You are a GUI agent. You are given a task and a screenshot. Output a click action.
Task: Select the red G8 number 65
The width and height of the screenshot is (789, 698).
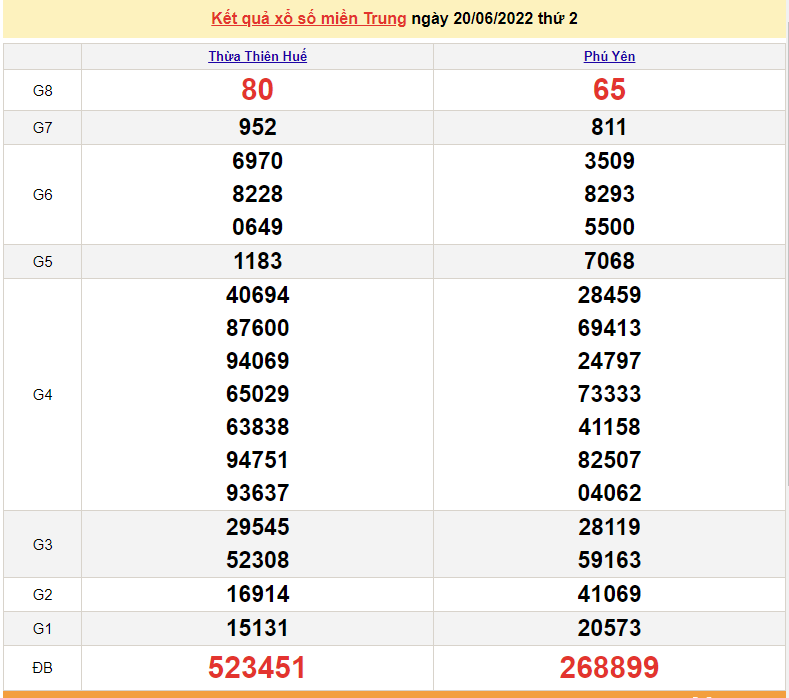(609, 90)
